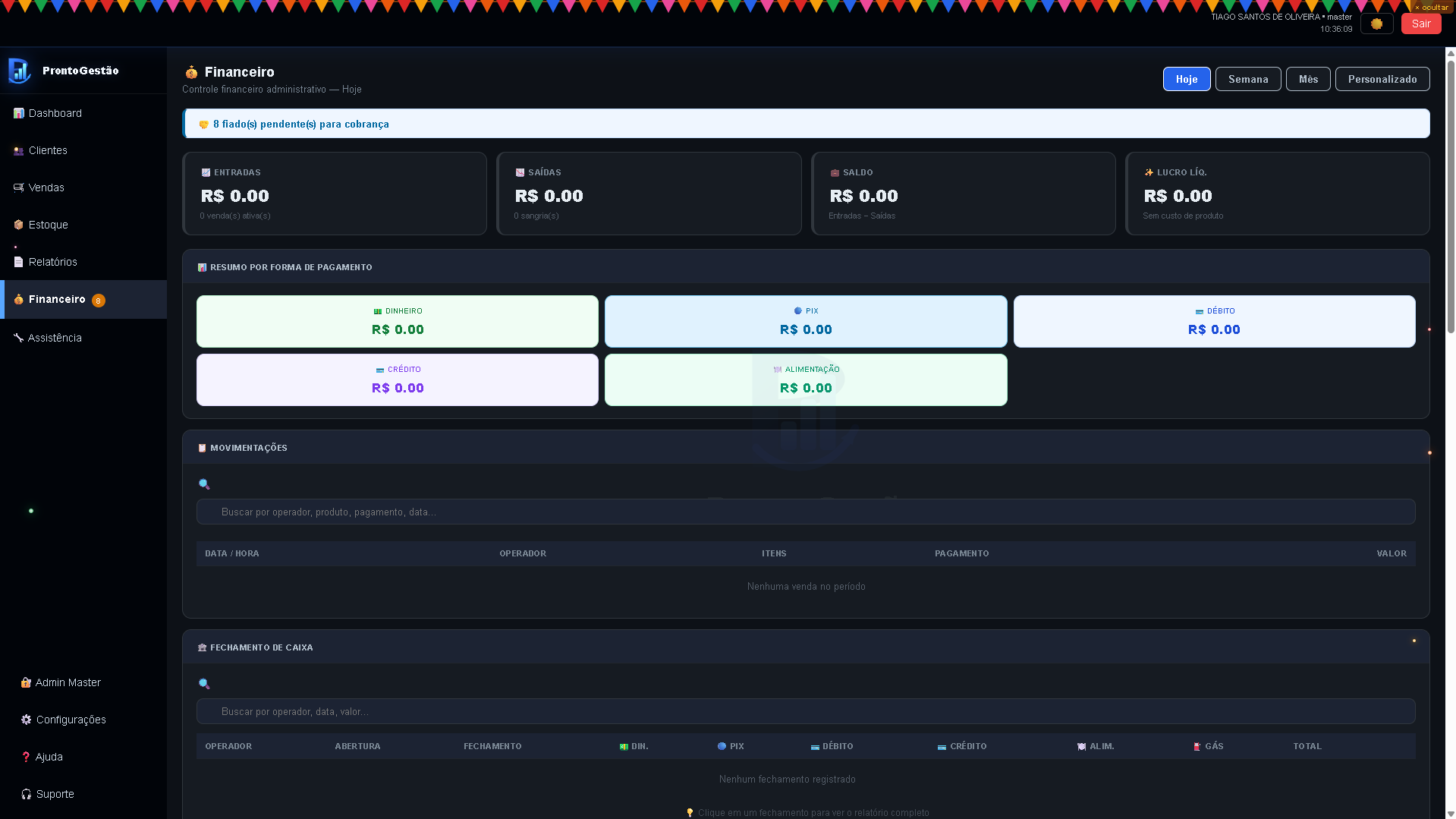Select the Débito payment card

[x=1214, y=321]
